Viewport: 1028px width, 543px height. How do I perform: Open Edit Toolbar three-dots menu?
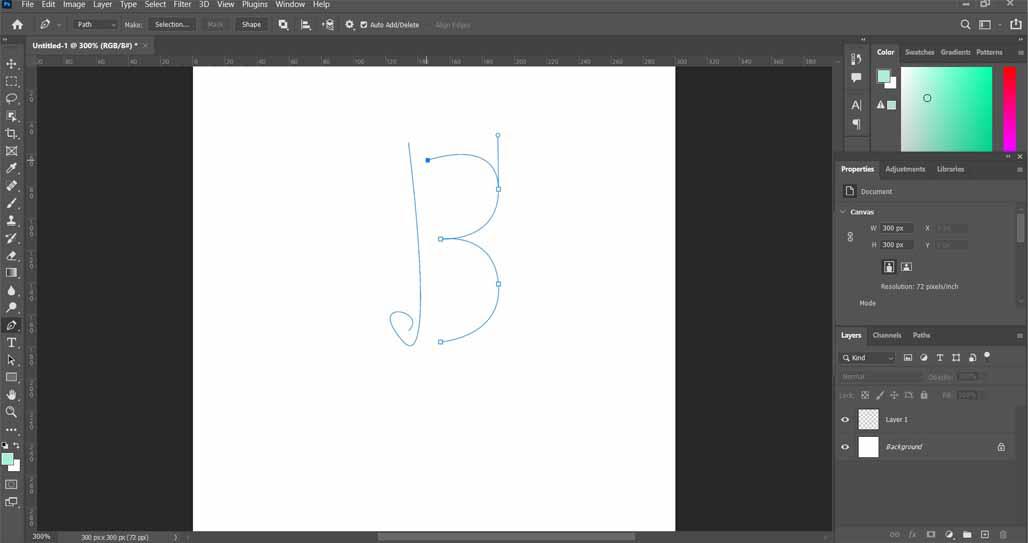11,430
